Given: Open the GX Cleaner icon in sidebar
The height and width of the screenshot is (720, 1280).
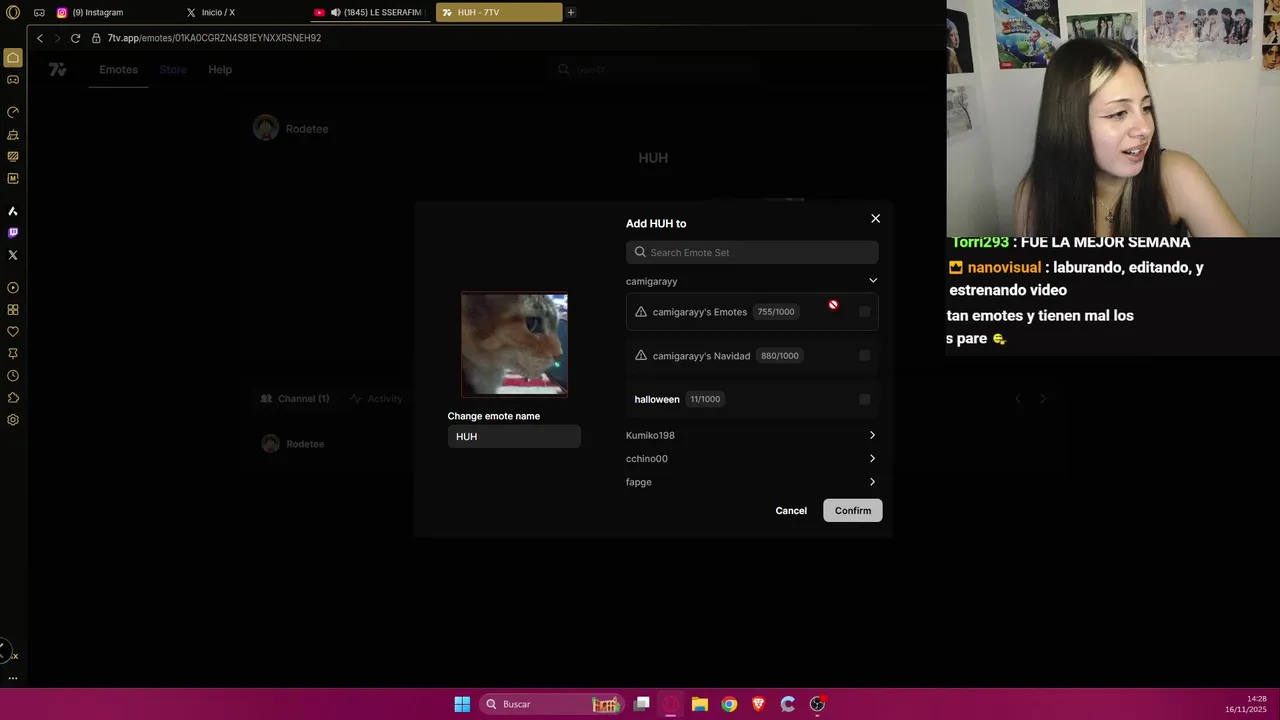Looking at the screenshot, I should click(13, 134).
